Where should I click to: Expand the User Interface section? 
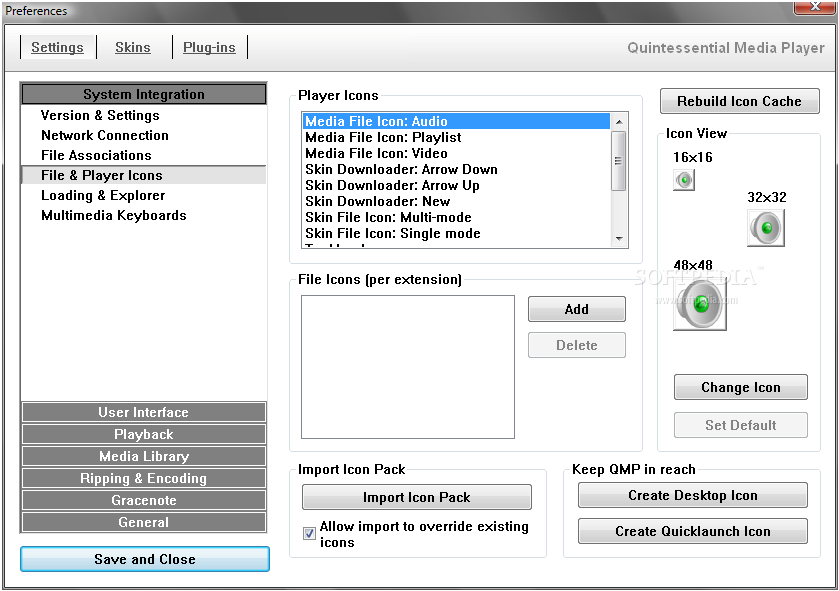[144, 412]
